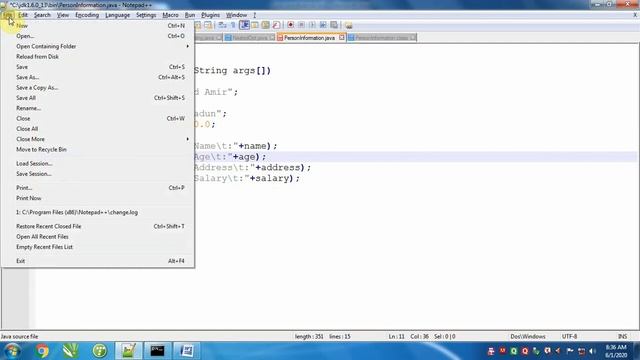Open Google Chrome from the taskbar
Screen dimensions: 640x360
[x=42, y=351]
